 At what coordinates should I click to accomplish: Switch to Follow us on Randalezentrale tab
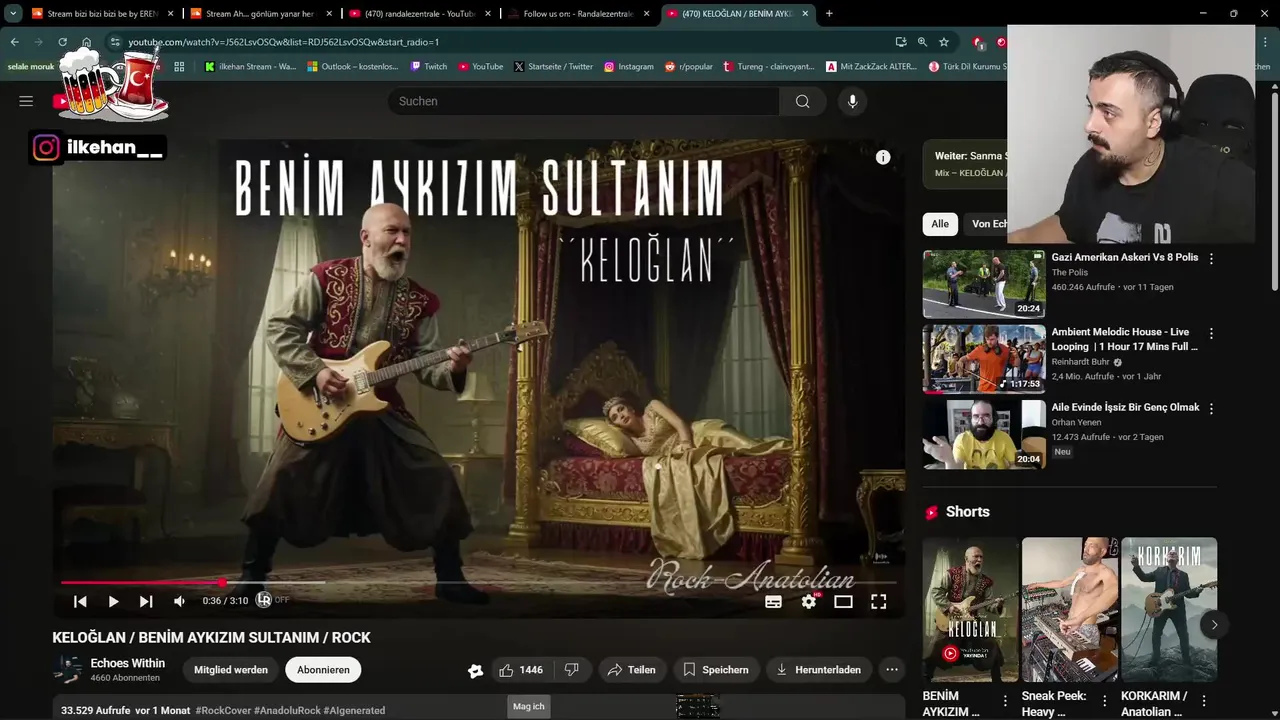tap(577, 14)
